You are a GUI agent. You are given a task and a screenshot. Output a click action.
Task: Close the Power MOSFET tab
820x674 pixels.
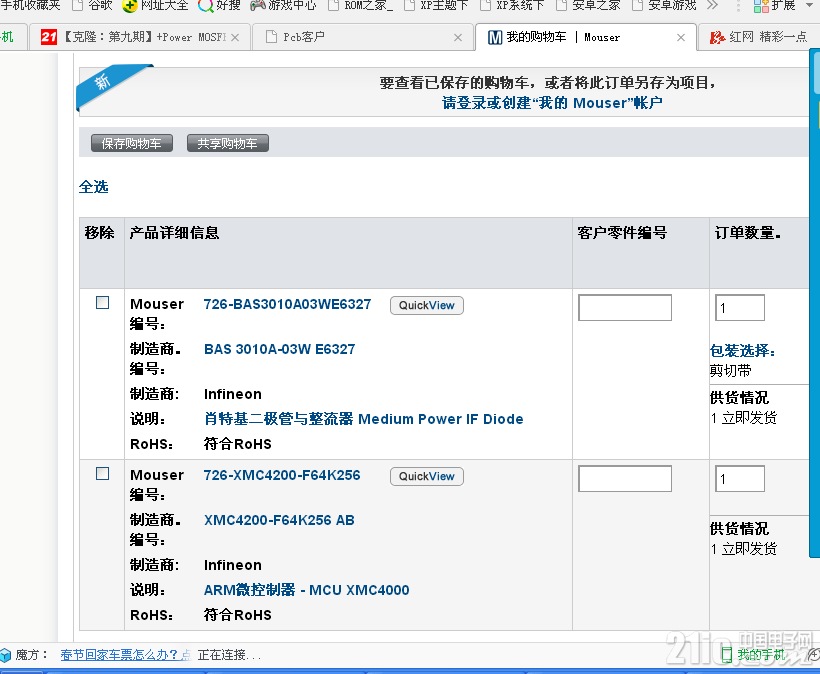click(235, 38)
